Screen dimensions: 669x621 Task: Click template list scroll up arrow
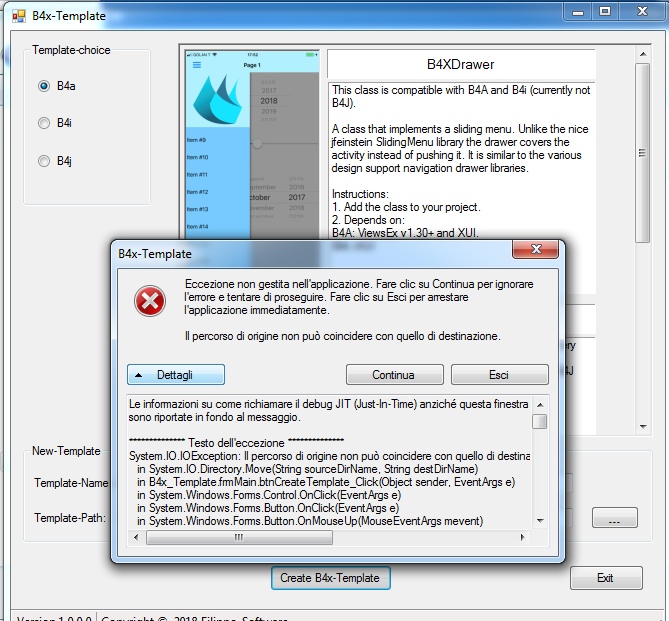pyautogui.click(x=643, y=54)
